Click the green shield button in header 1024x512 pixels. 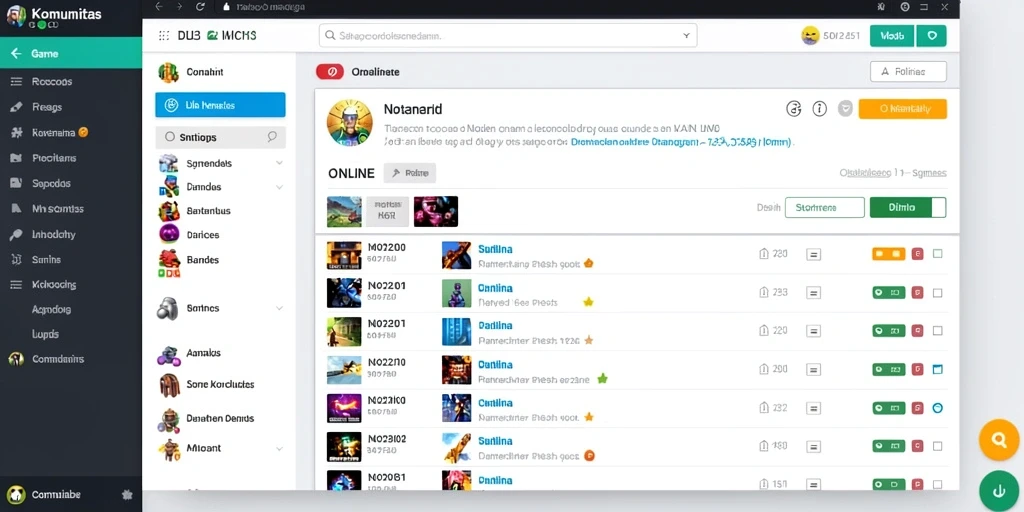coord(931,36)
